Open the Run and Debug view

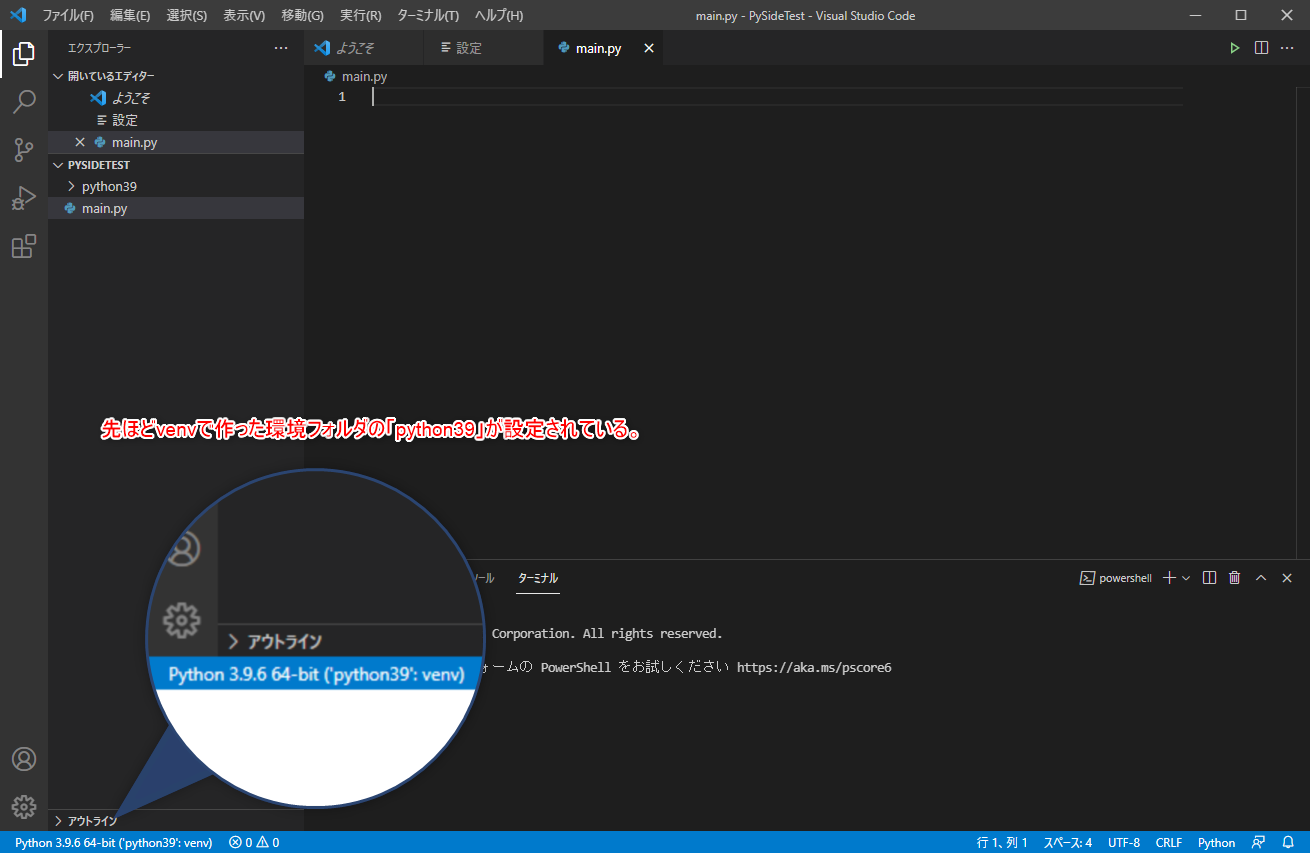24,198
